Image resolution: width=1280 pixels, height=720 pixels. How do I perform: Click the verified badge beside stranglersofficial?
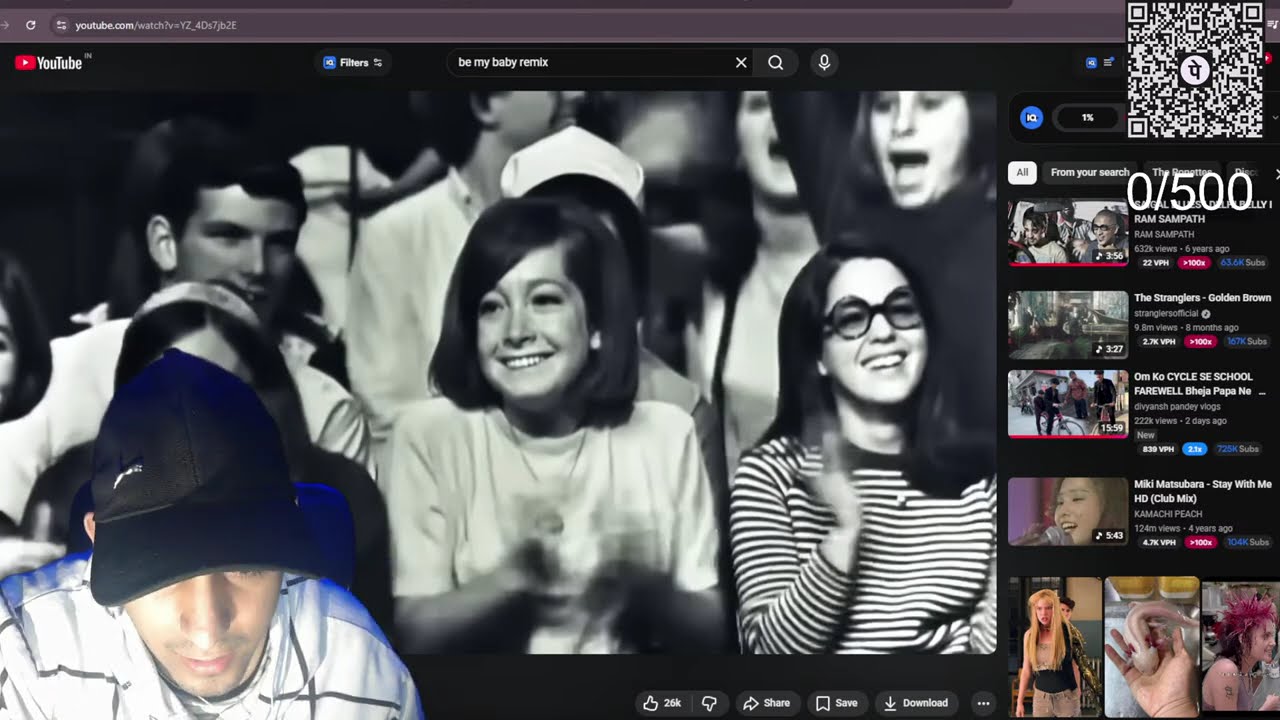click(1206, 314)
